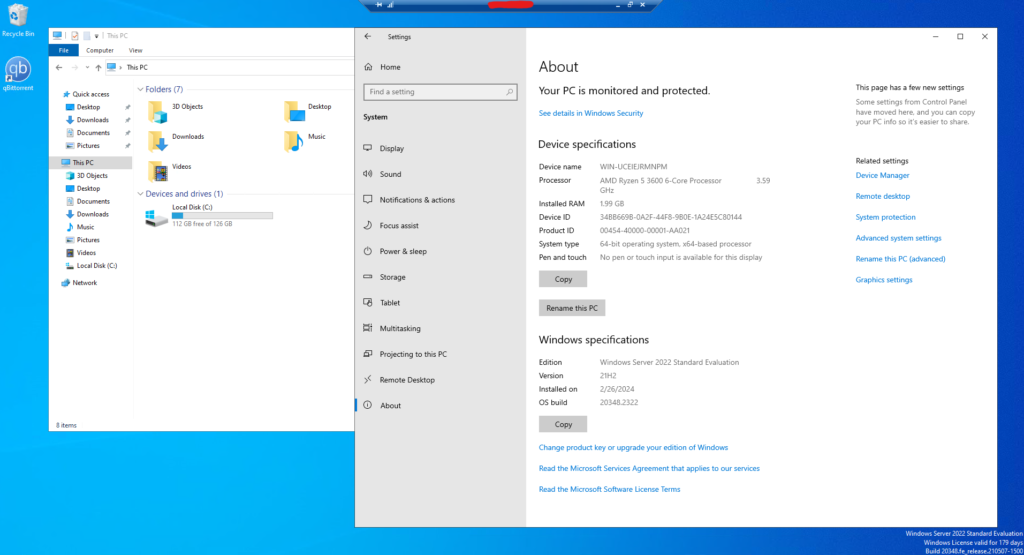Copy the device specifications

[563, 279]
